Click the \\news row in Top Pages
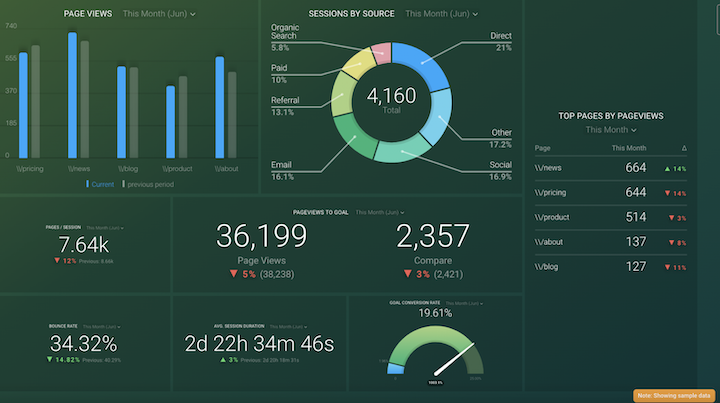 tap(610, 168)
